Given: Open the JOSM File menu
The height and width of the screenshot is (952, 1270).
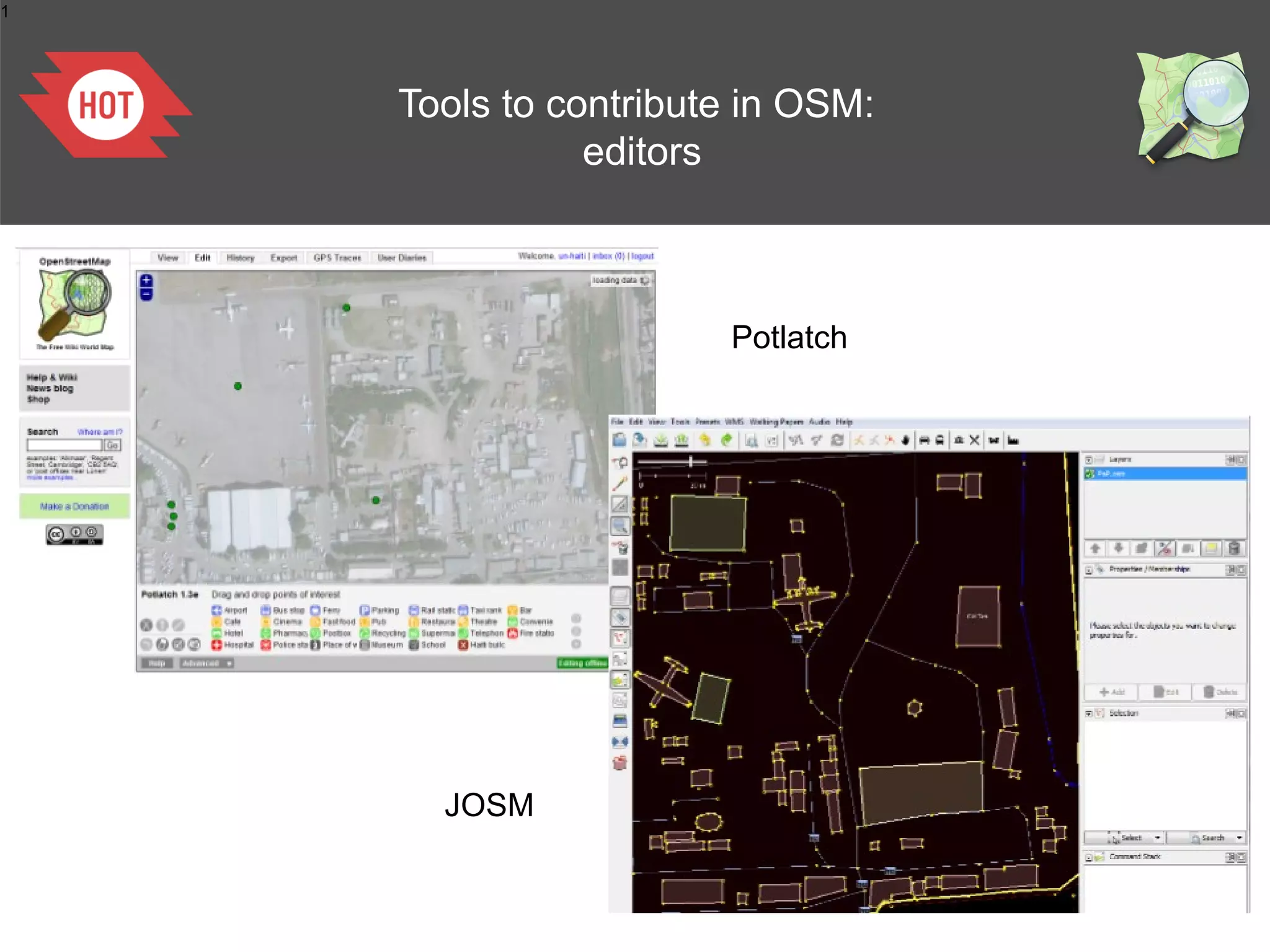Looking at the screenshot, I should (x=617, y=421).
